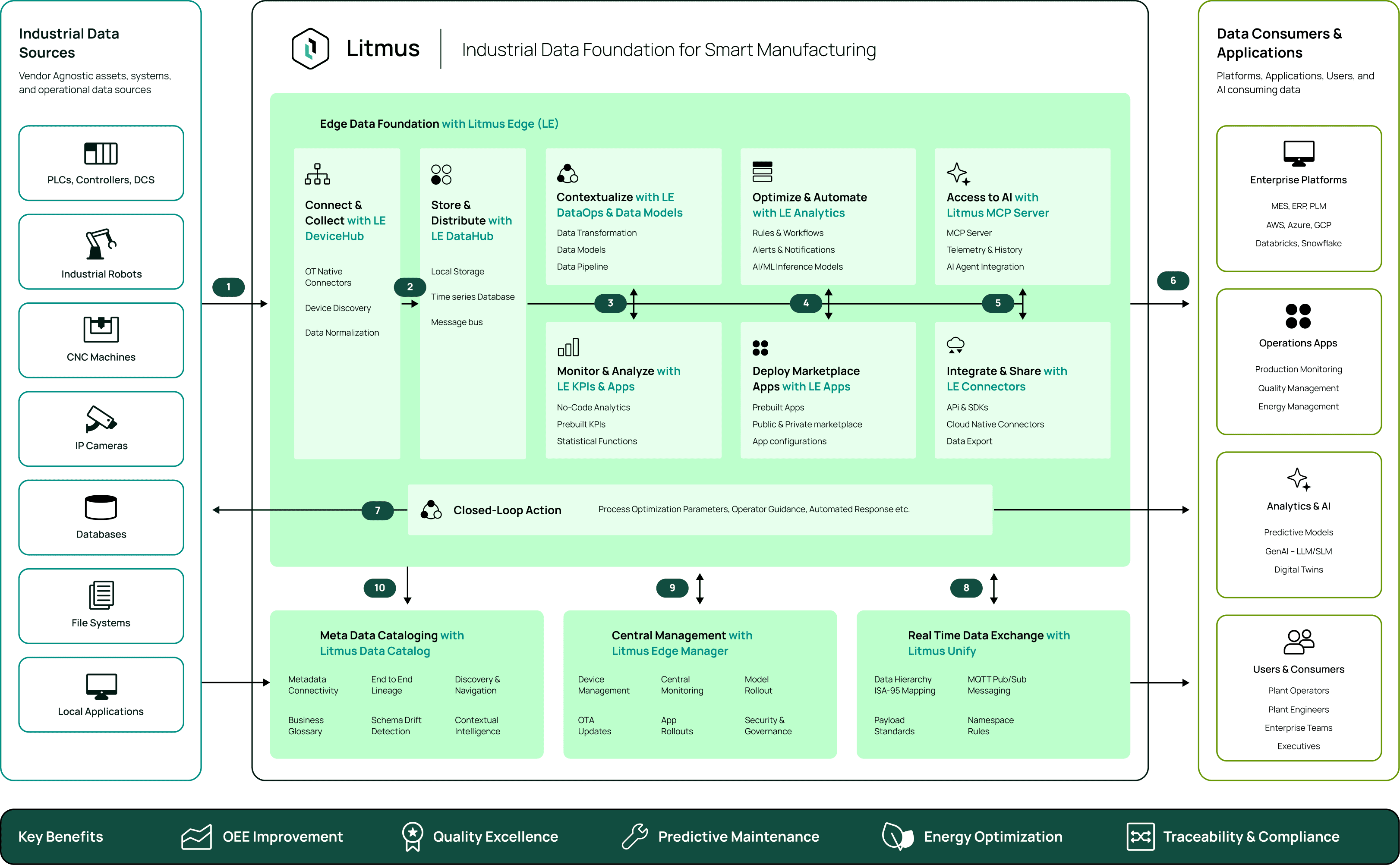Click End to End Lineage item
The image size is (1400, 865).
(x=391, y=685)
